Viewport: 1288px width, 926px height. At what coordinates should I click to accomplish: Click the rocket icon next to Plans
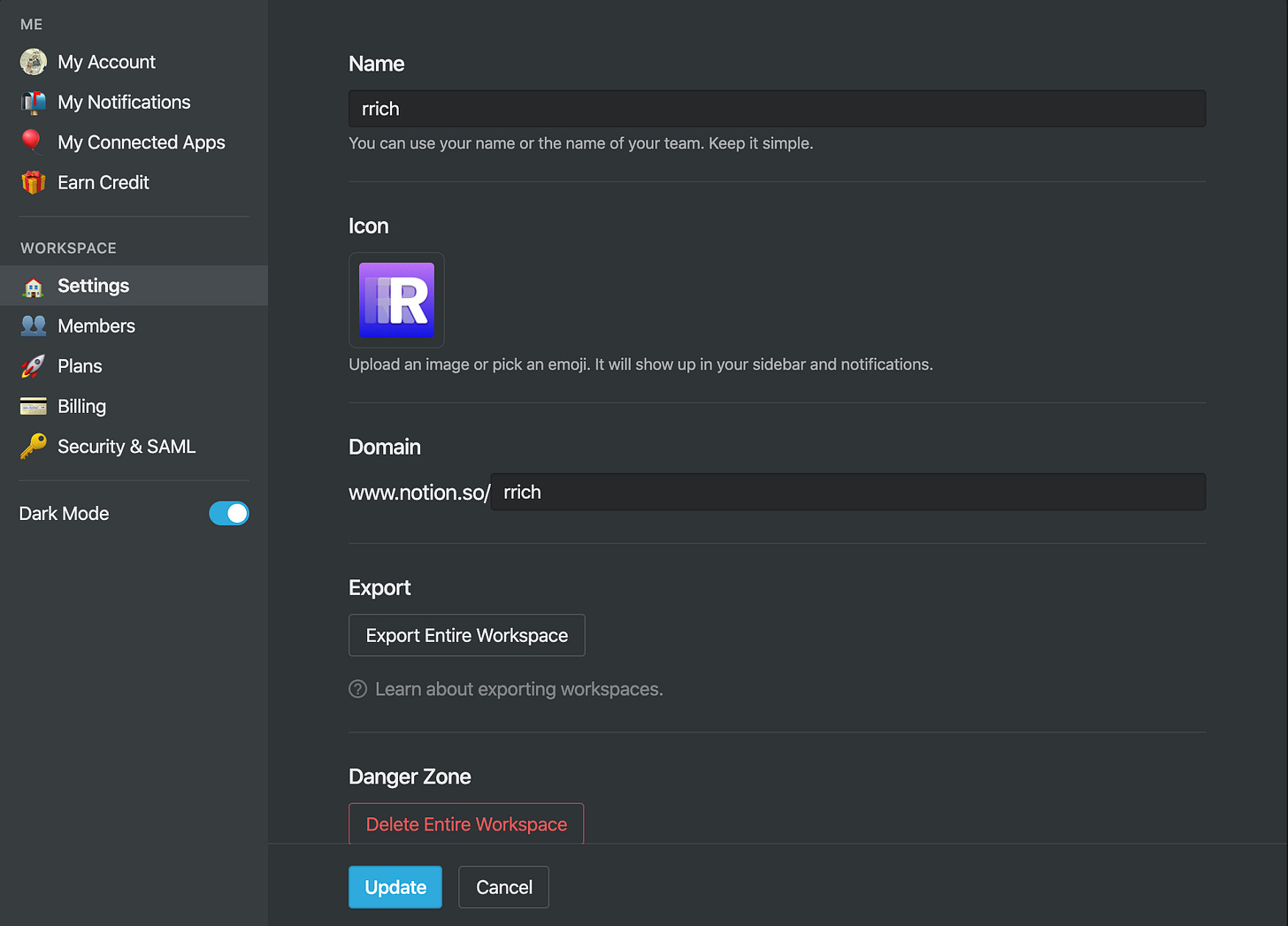point(34,366)
